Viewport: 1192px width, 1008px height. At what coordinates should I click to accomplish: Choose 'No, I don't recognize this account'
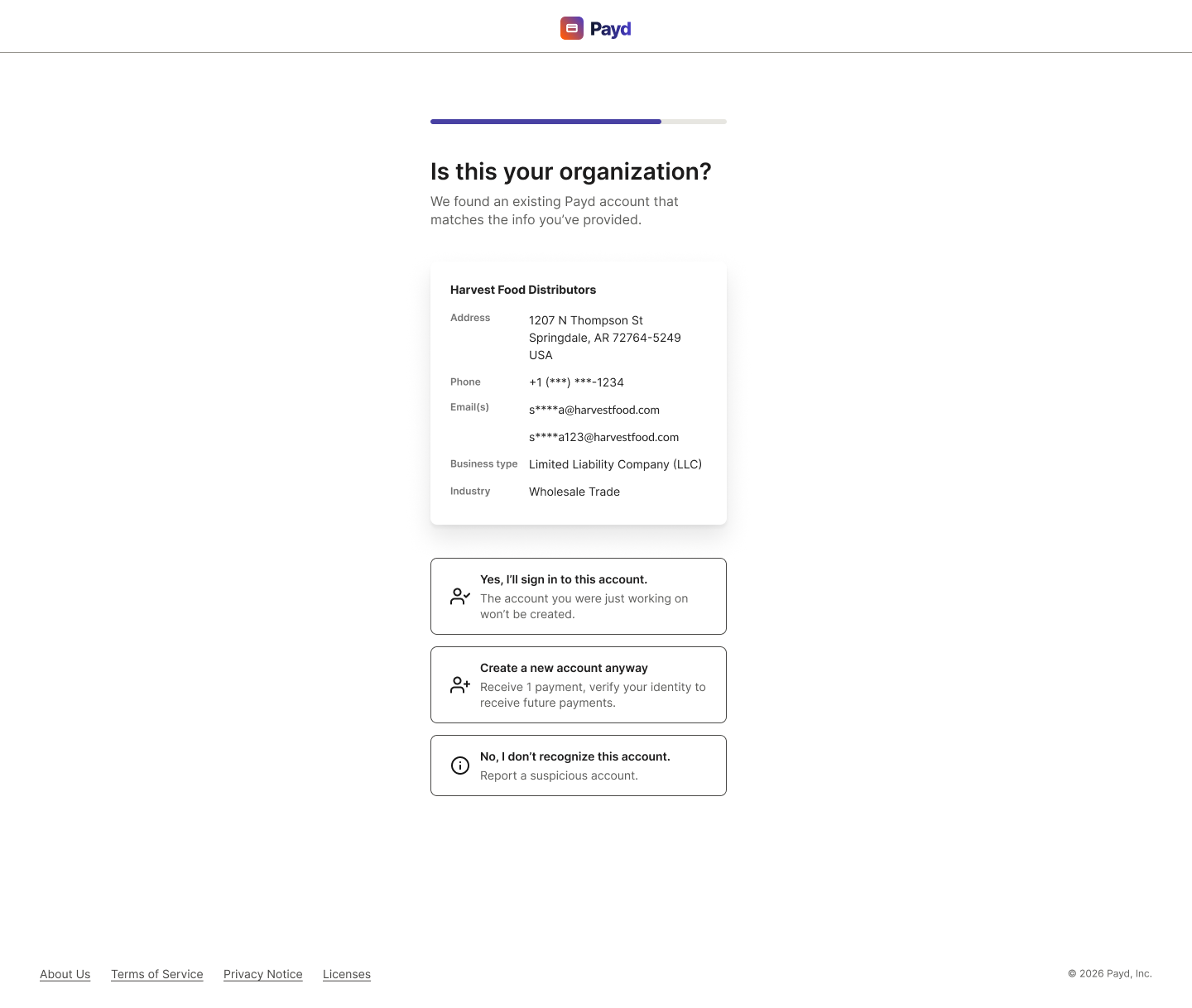pyautogui.click(x=579, y=766)
